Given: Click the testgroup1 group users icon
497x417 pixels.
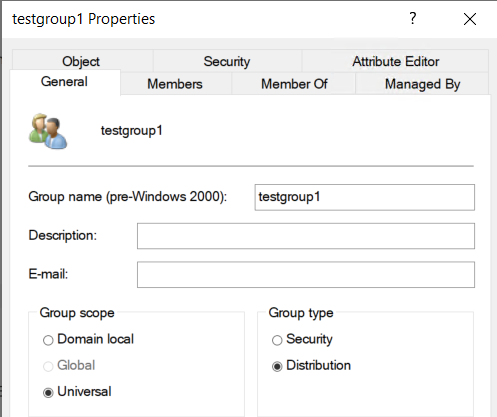Looking at the screenshot, I should coord(48,131).
